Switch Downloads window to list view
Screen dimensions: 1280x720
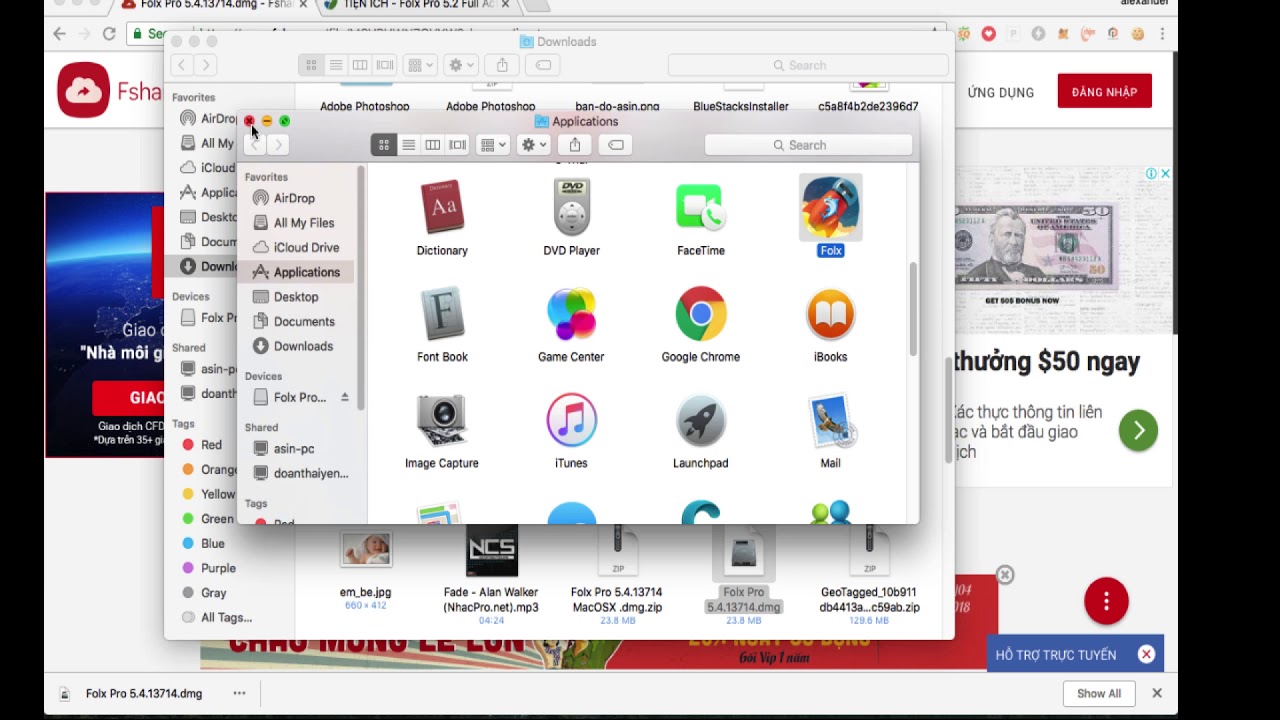coord(335,65)
